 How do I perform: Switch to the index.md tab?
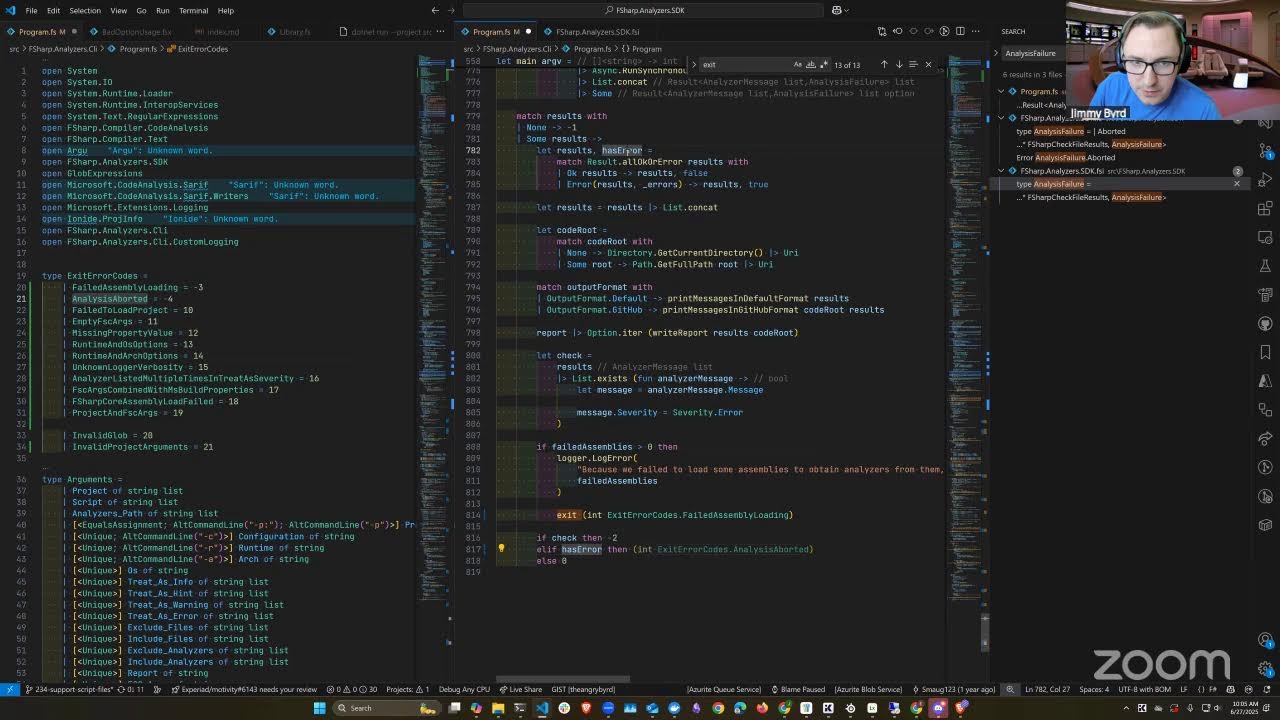pyautogui.click(x=222, y=32)
